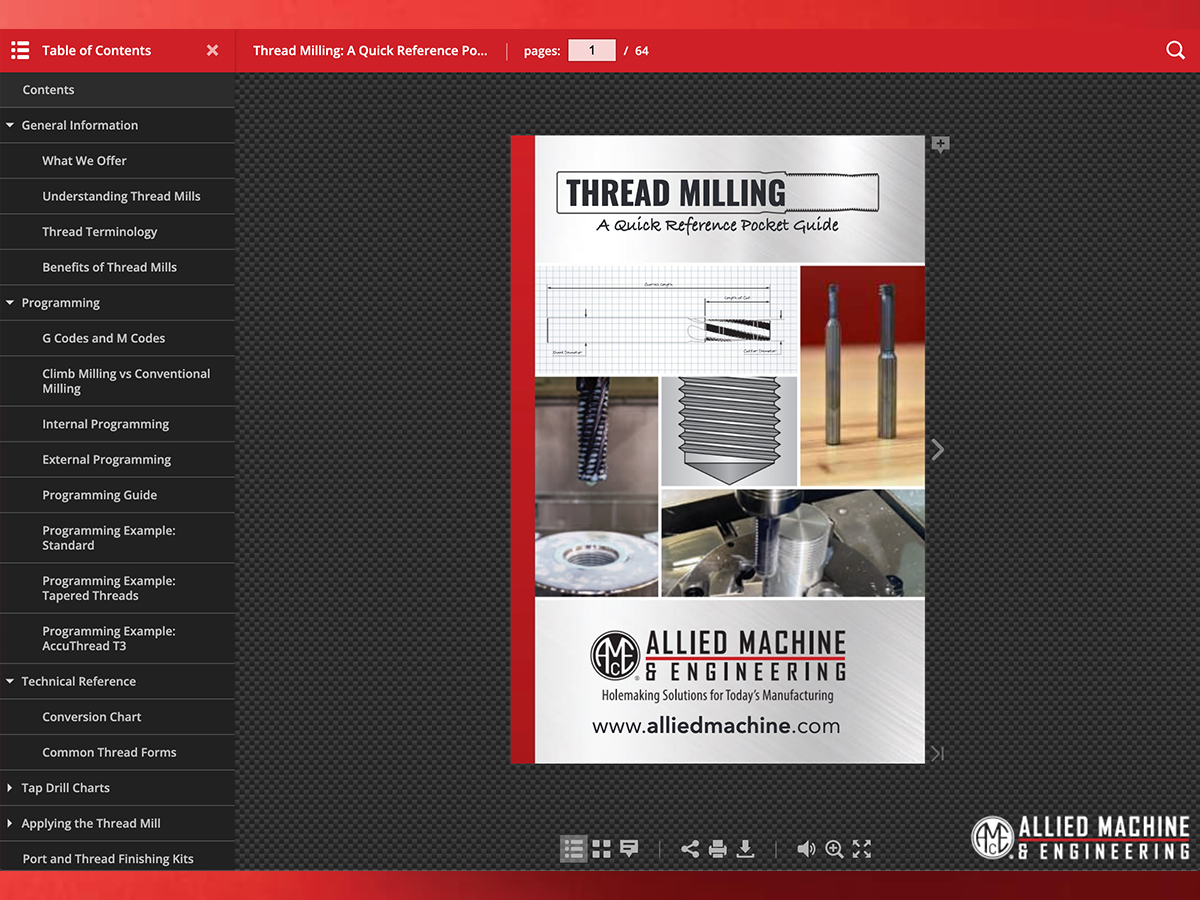Jump to last page arrow
This screenshot has height=900, width=1200.
[937, 753]
